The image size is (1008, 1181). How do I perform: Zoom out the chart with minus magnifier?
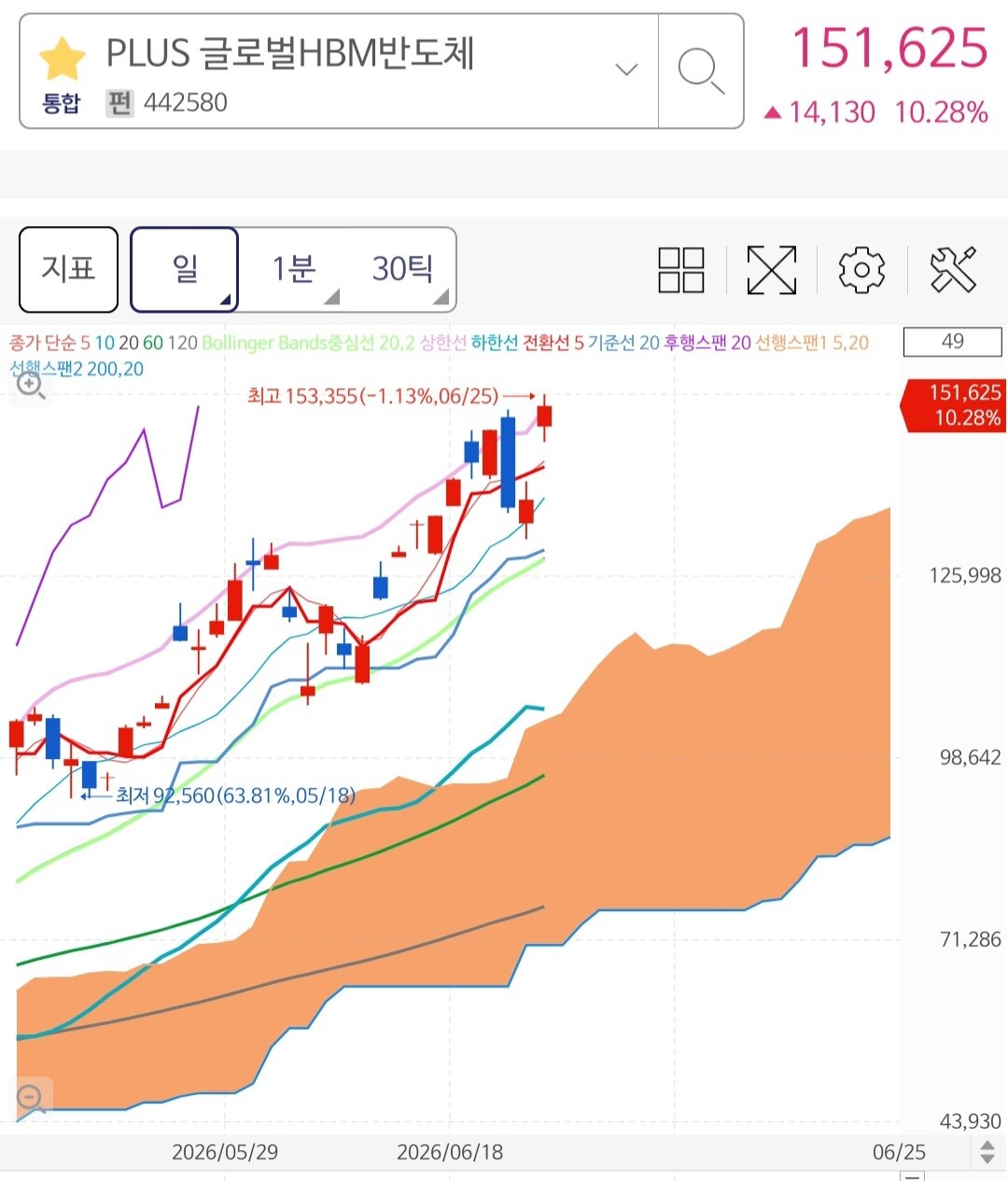[x=31, y=1098]
